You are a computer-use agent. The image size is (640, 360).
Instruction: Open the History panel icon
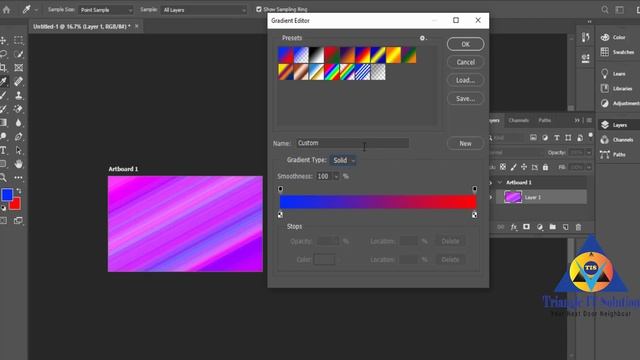585,38
